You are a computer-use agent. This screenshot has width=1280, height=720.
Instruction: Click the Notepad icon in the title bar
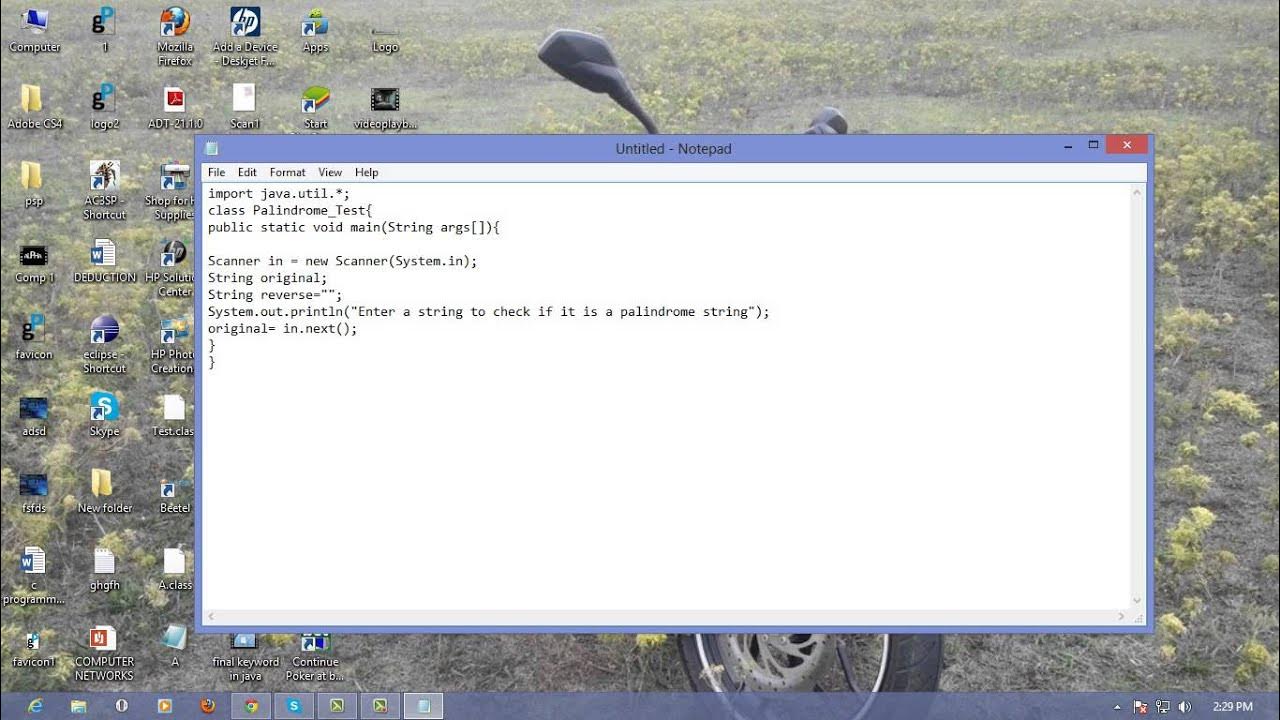coord(211,148)
